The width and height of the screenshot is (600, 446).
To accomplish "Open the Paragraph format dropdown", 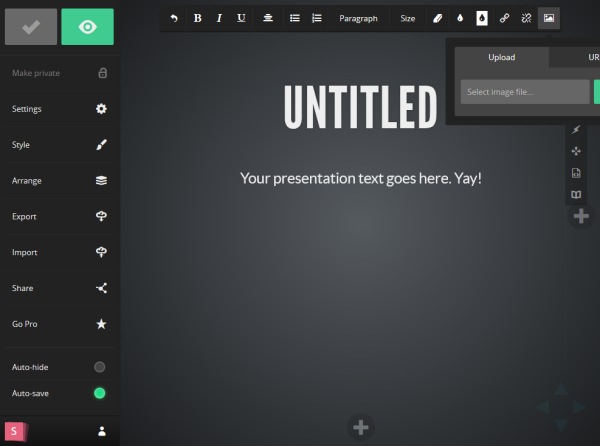I will click(358, 18).
